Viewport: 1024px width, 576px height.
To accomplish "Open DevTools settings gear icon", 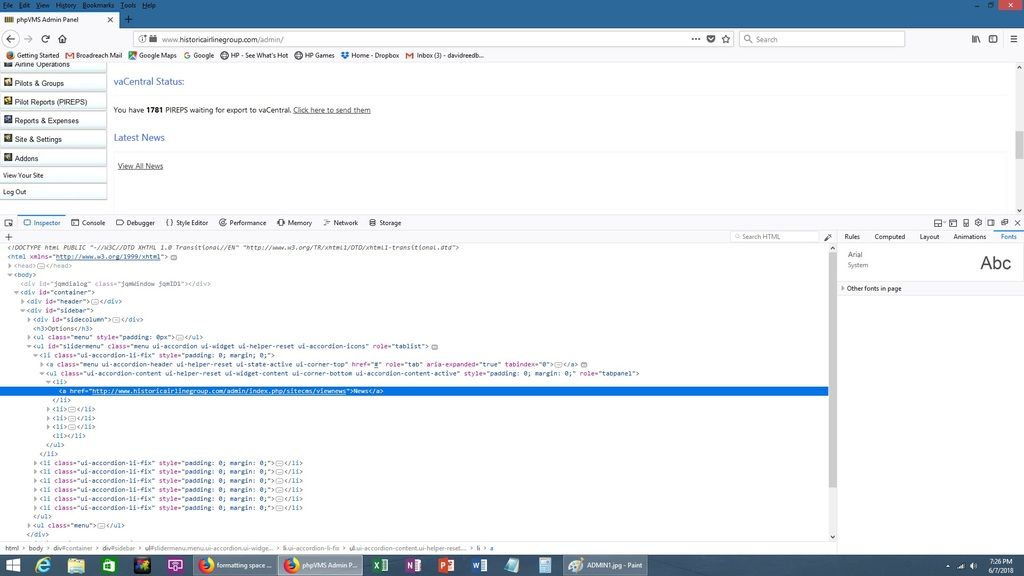I will tap(978, 223).
